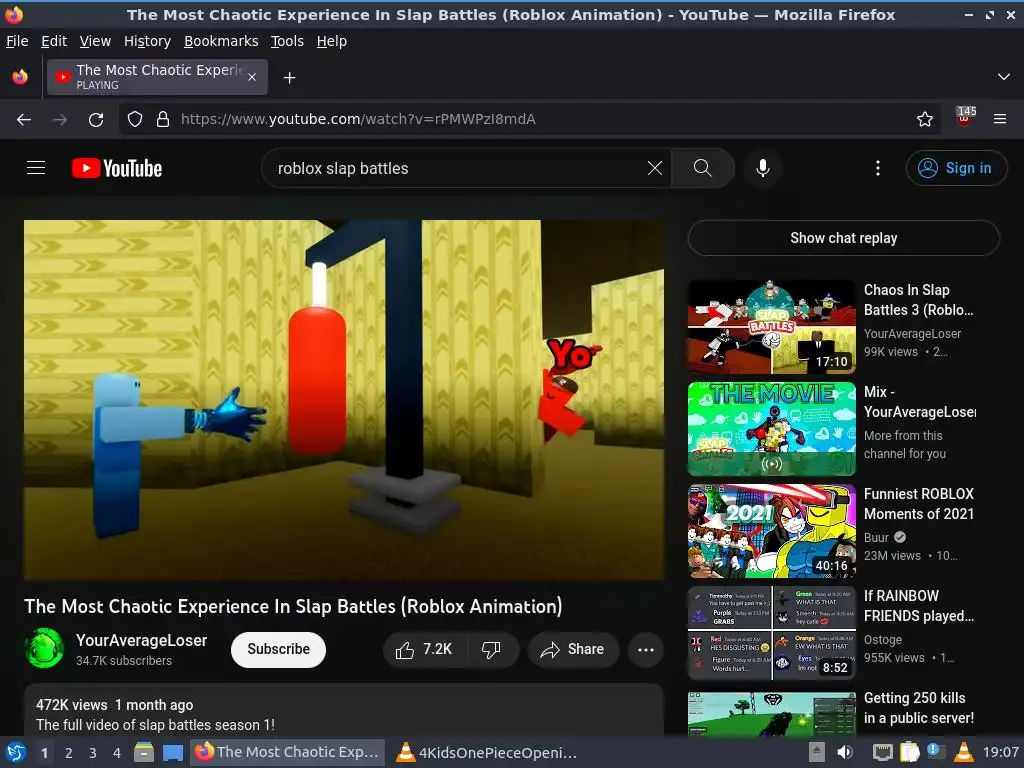The width and height of the screenshot is (1024, 768).
Task: Click the Chaos In Slap Battles 3 title
Action: [919, 300]
